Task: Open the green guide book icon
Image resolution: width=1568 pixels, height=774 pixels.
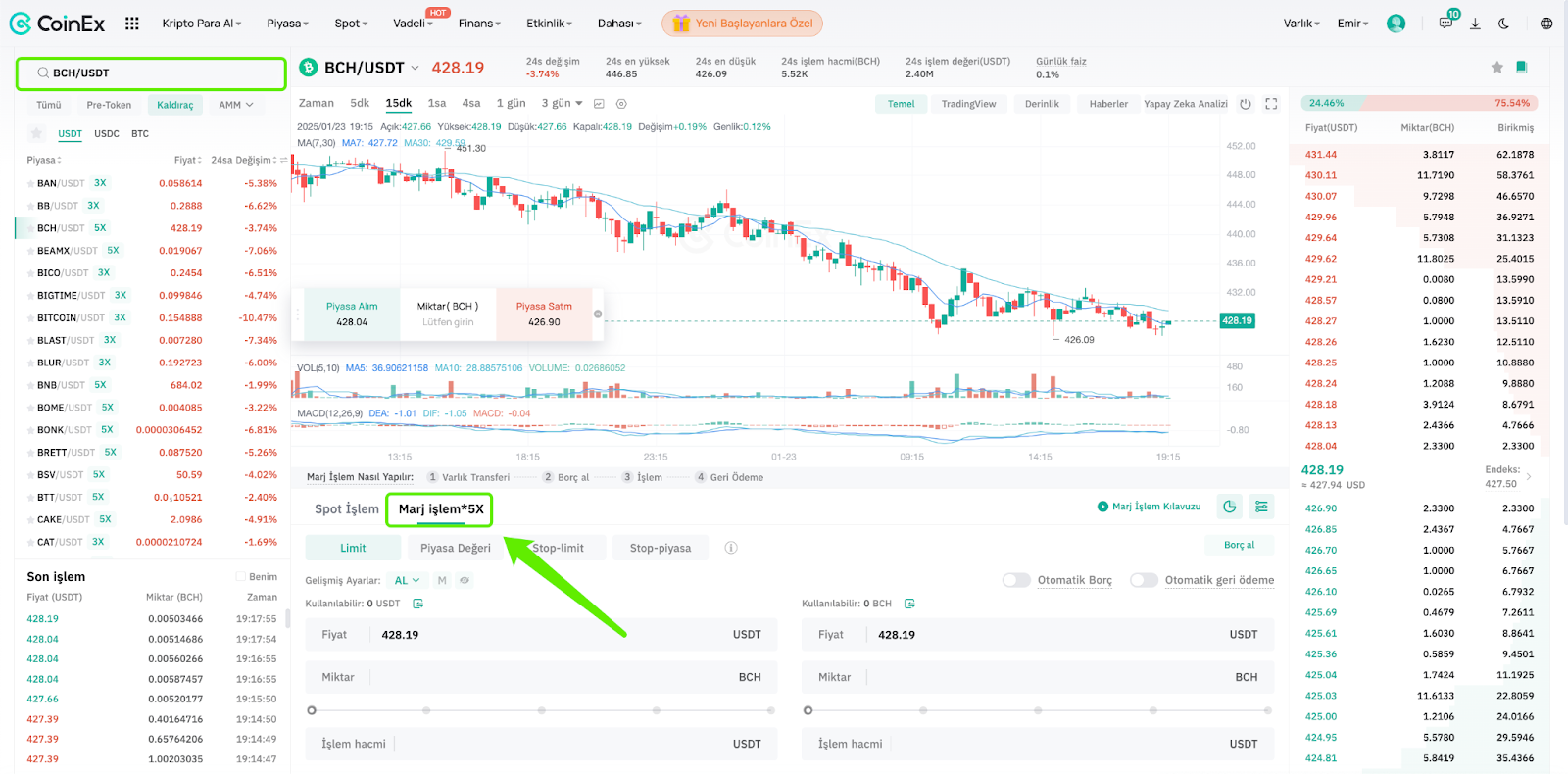Action: tap(1522, 67)
